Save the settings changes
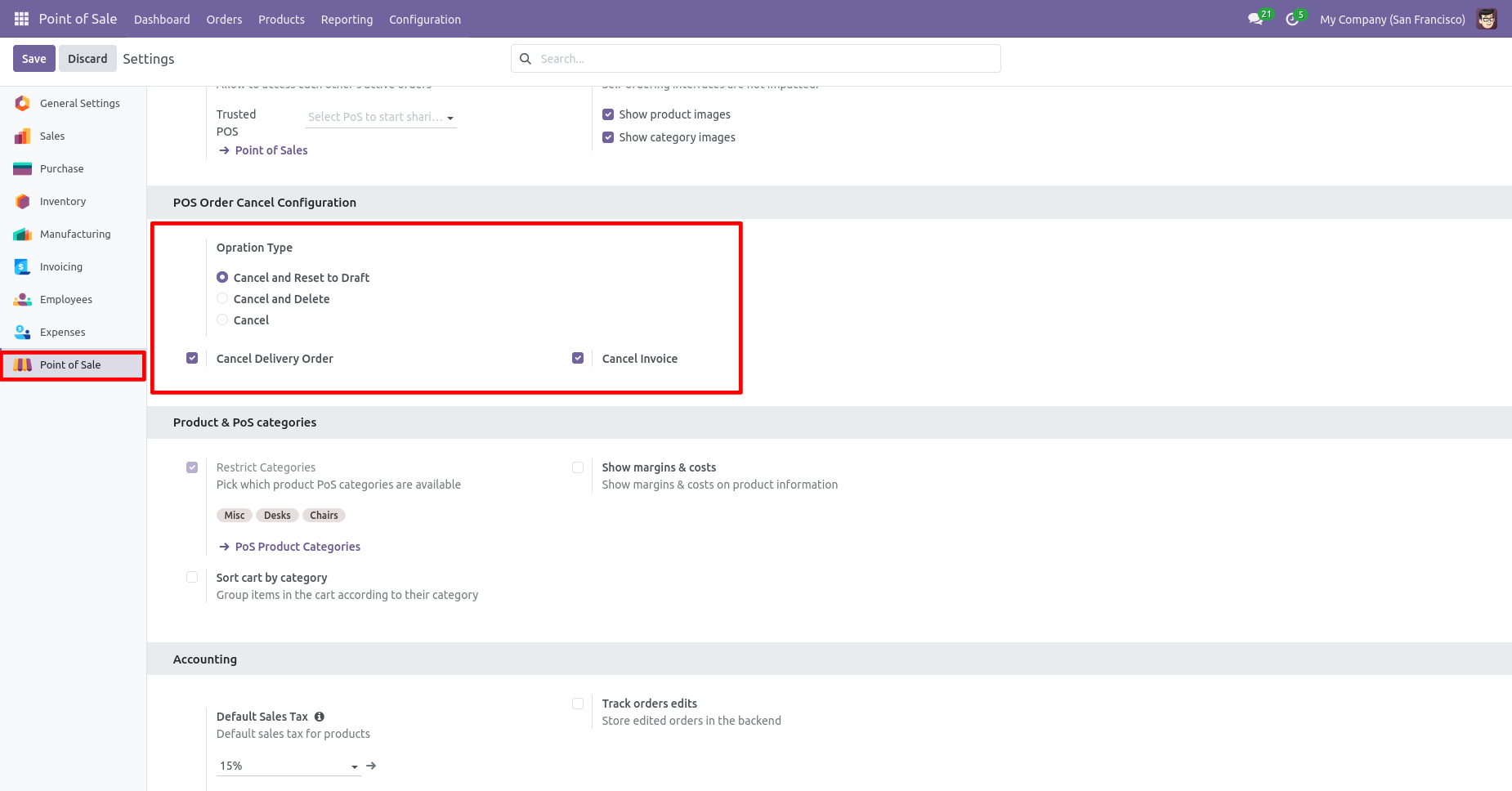 tap(34, 59)
